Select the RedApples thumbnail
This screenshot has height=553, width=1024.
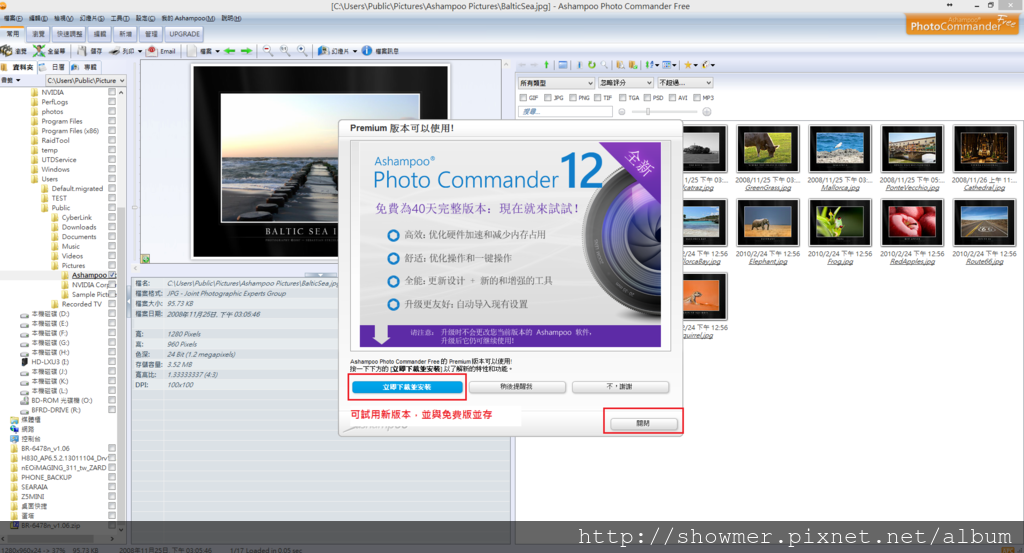click(x=912, y=222)
